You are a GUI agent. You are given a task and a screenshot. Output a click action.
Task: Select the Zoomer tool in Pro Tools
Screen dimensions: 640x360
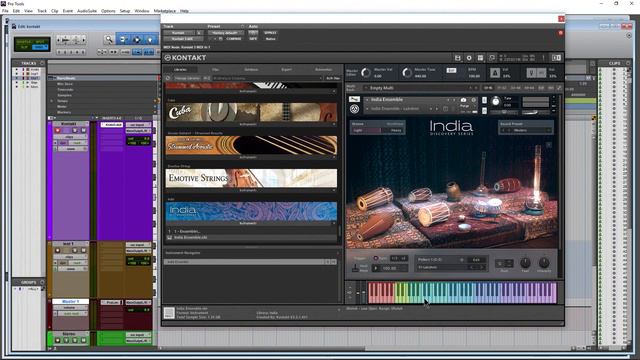point(109,39)
